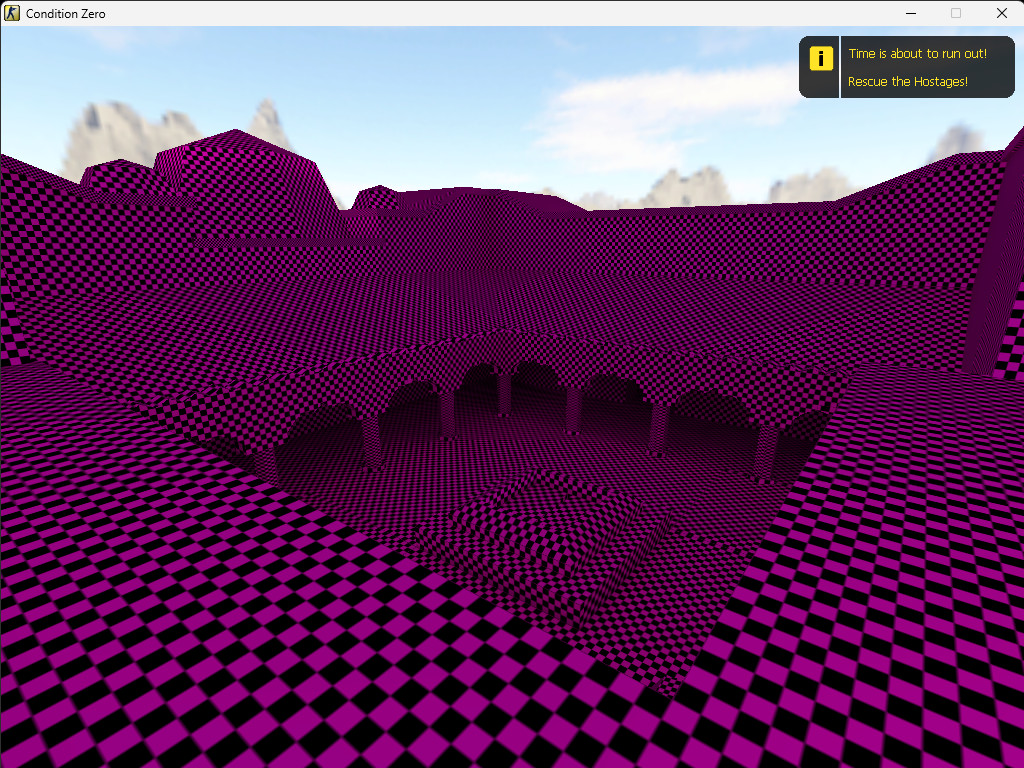Click the yellow info icon in the notification
1024x768 pixels.
820,58
